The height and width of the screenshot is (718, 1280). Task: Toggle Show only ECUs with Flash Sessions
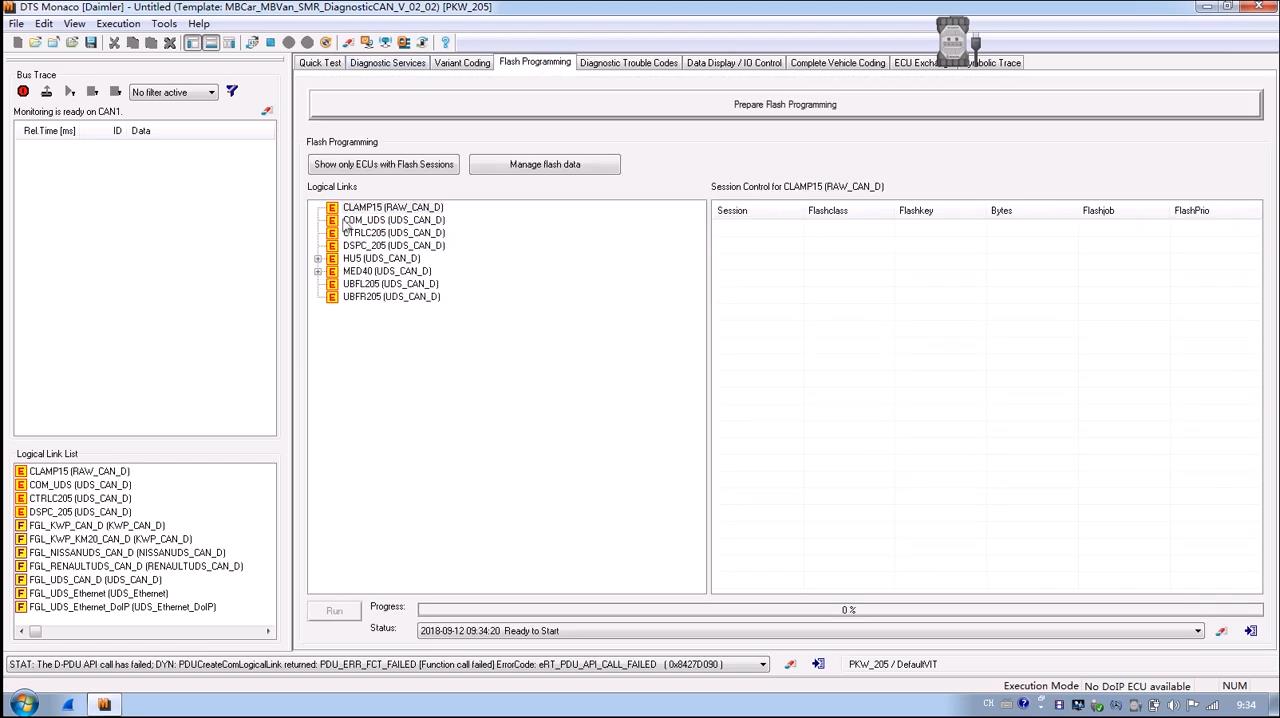coord(384,164)
